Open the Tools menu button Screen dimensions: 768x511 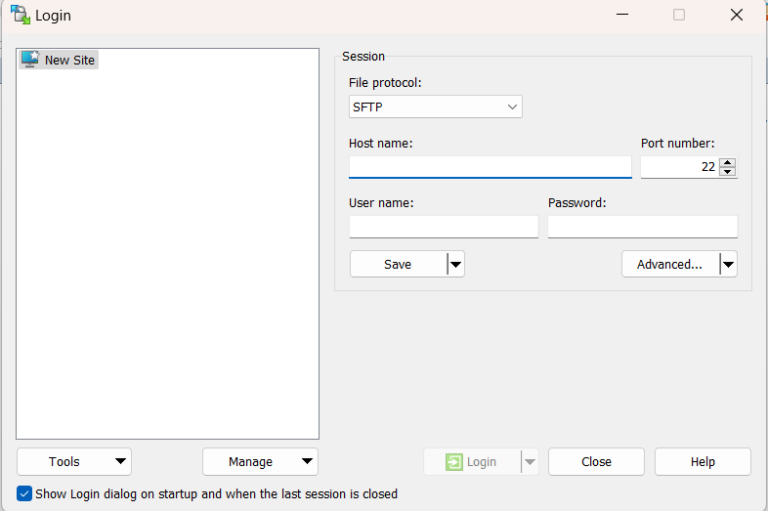point(74,462)
